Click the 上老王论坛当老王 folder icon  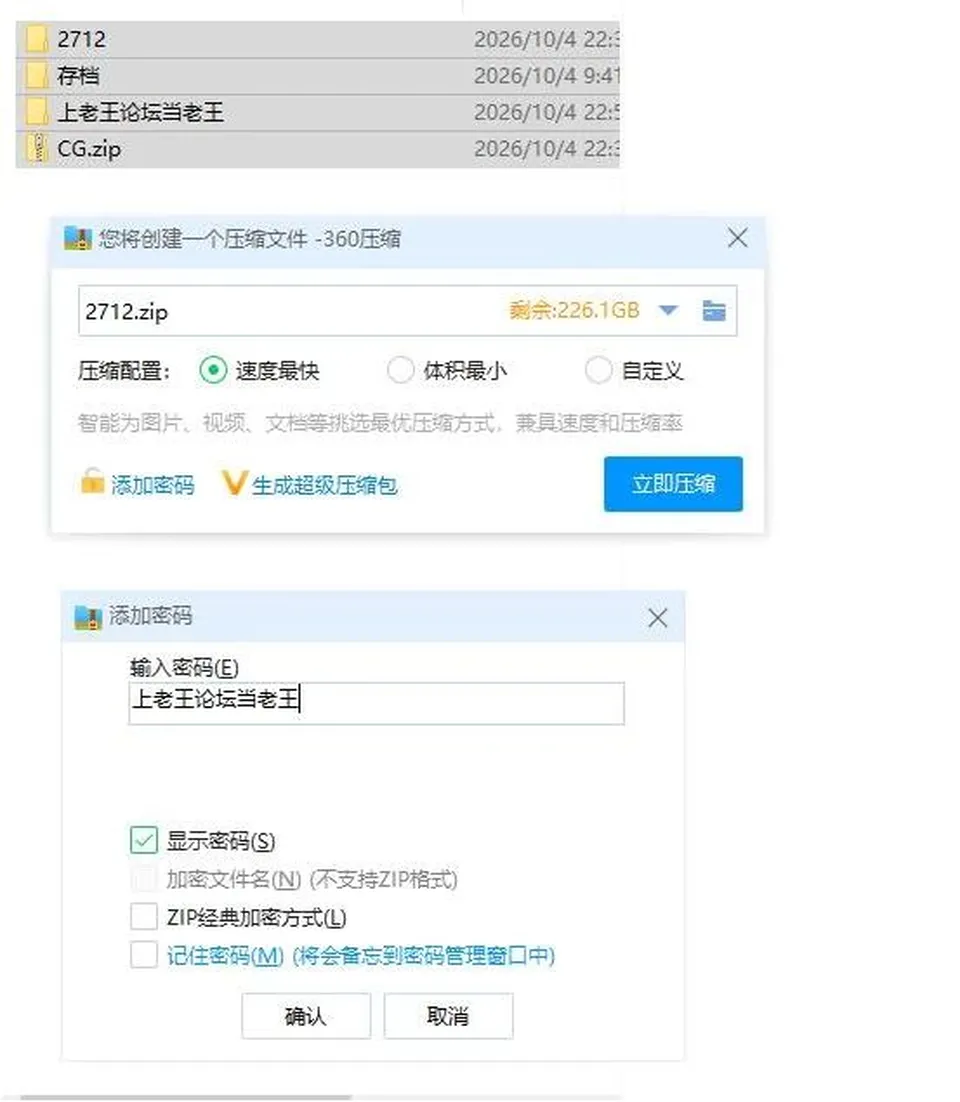(x=37, y=112)
